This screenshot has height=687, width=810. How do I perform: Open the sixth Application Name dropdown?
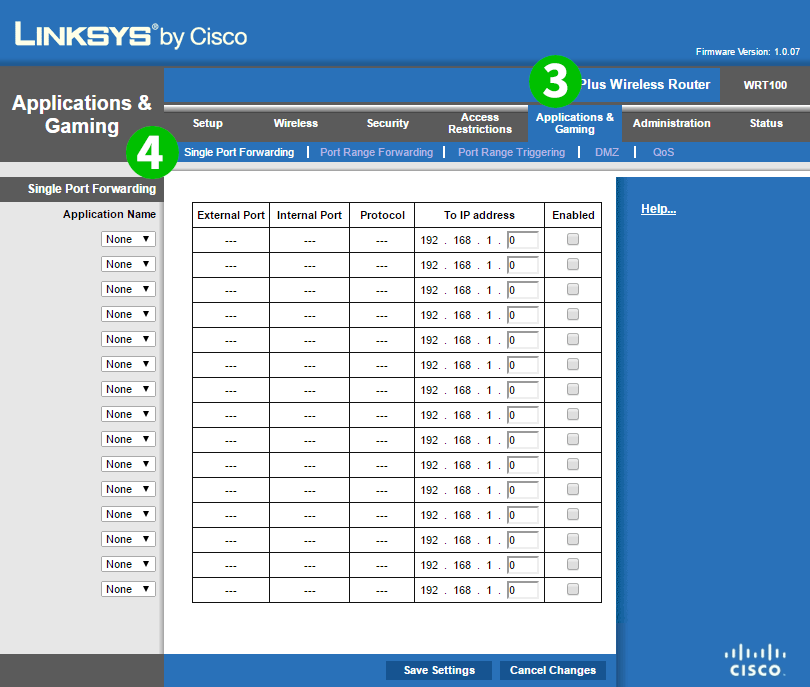tap(128, 364)
